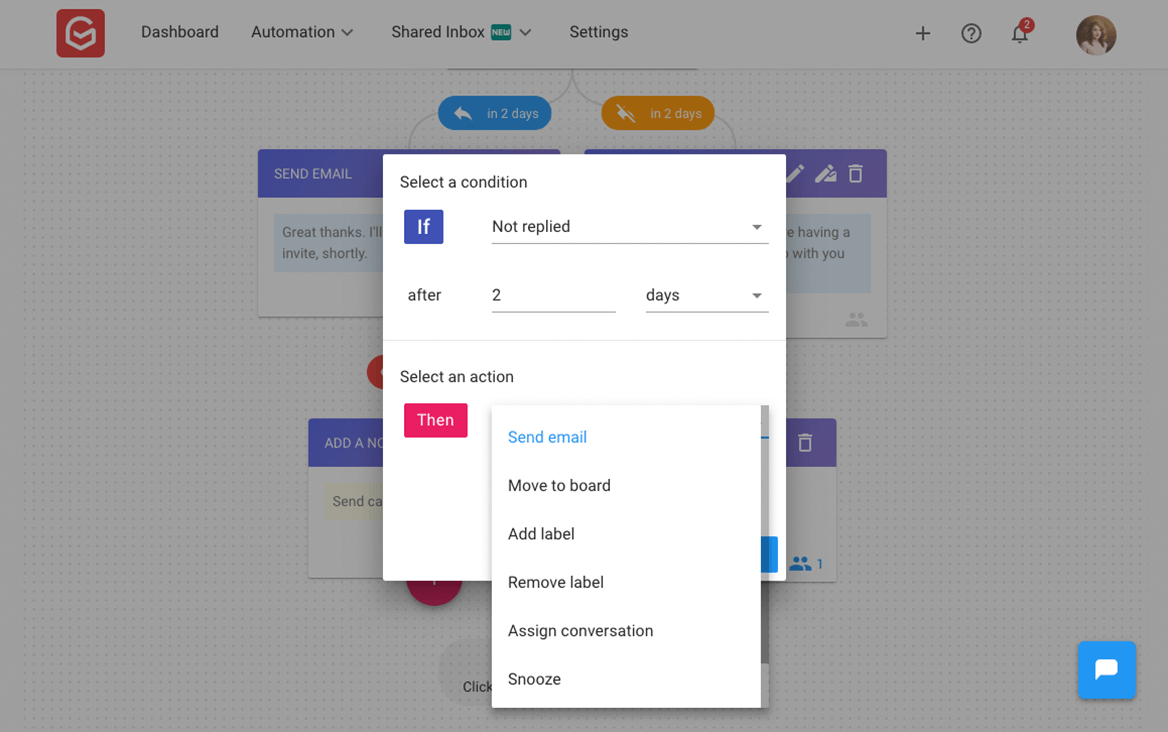The width and height of the screenshot is (1168, 732).
Task: Click the plus create icon
Action: [922, 34]
